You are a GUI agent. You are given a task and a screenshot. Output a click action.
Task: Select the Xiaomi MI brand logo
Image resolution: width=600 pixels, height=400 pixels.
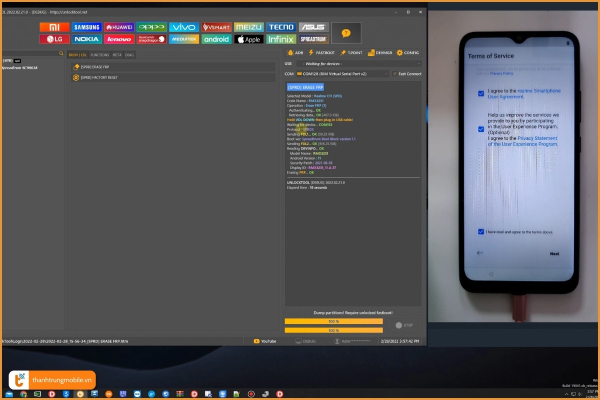[53, 27]
